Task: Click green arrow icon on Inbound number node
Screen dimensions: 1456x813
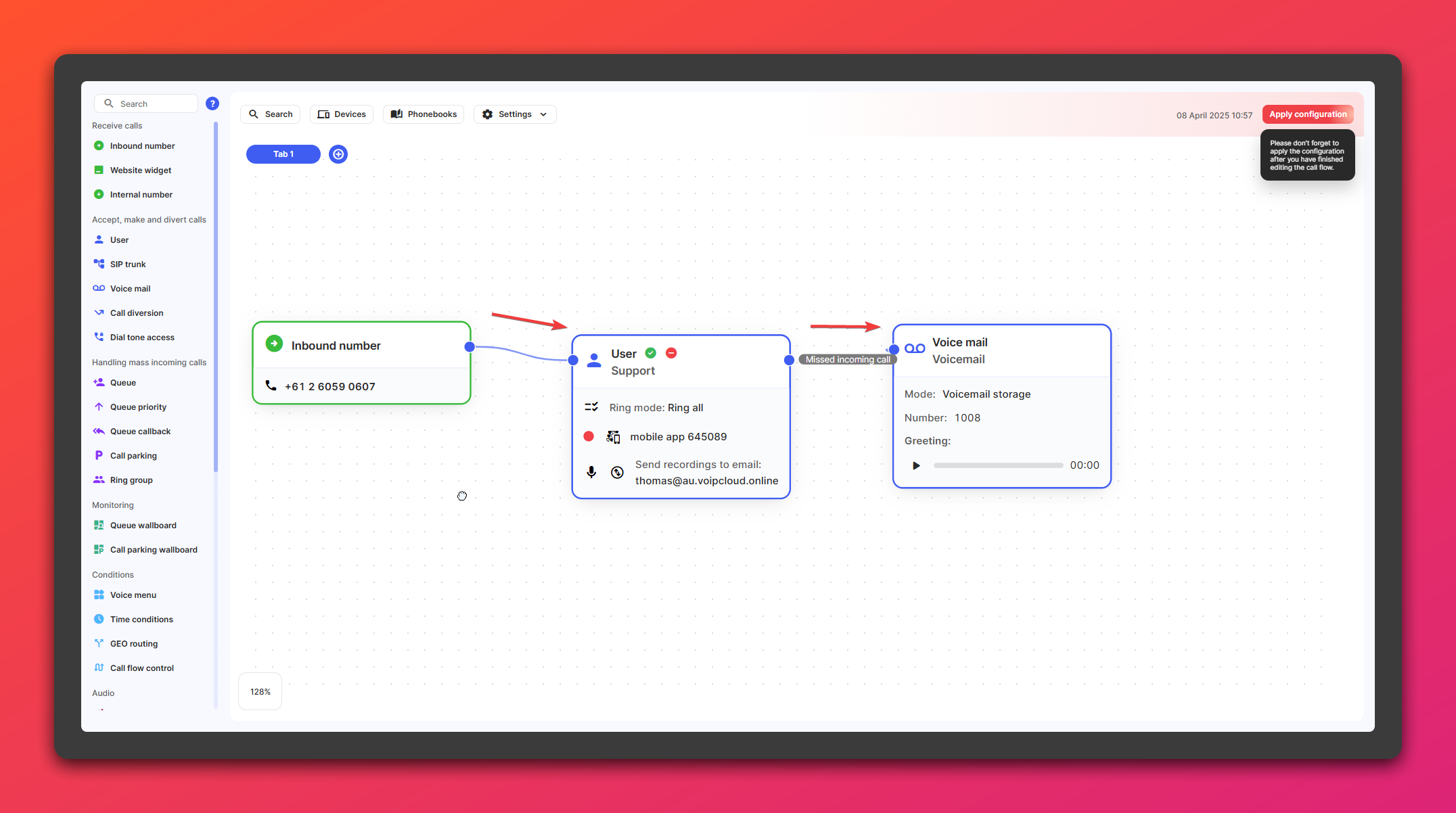Action: tap(274, 344)
